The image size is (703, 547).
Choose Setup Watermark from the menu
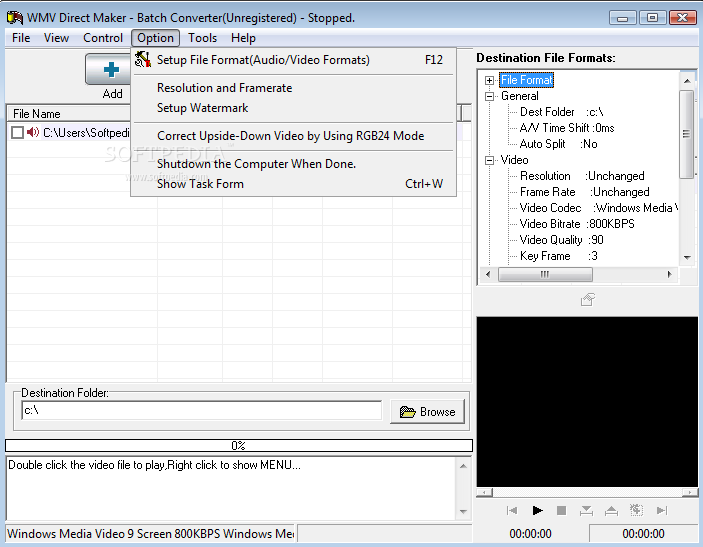294,108
